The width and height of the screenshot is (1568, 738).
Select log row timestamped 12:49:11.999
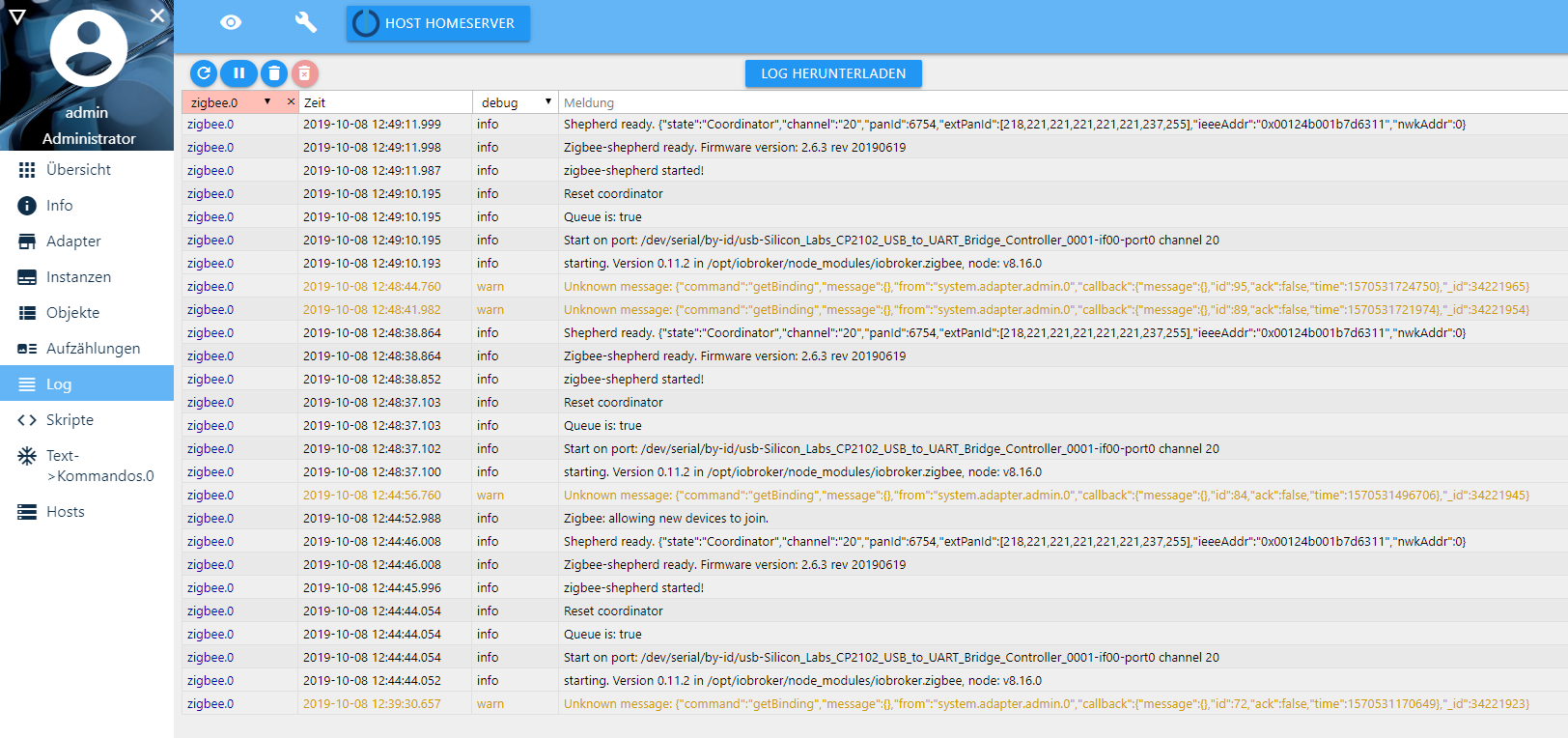(x=875, y=124)
